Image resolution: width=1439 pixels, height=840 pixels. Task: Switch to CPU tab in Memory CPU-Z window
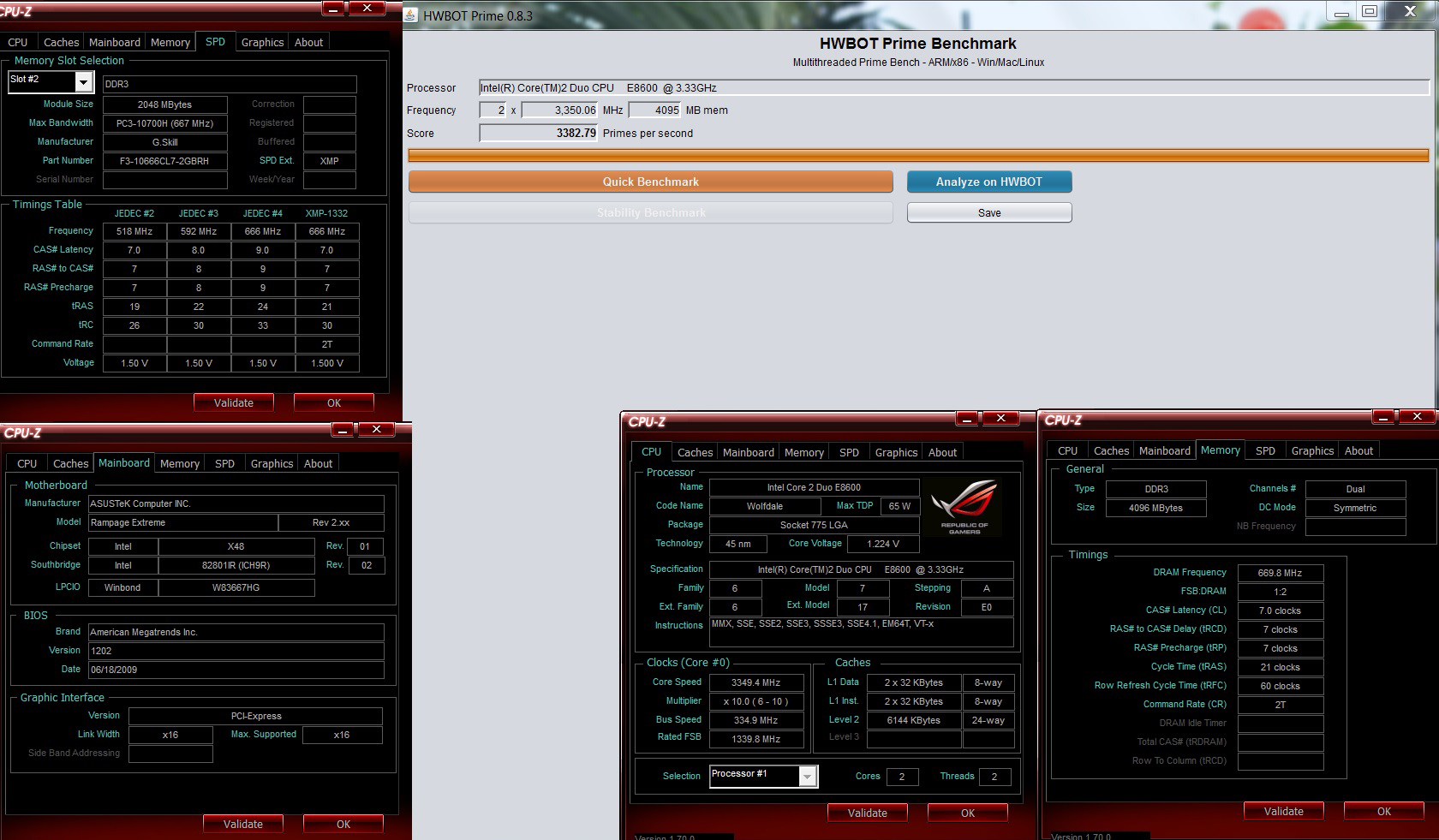click(x=1068, y=450)
